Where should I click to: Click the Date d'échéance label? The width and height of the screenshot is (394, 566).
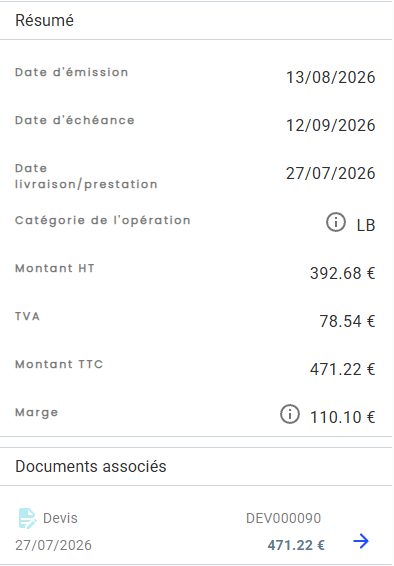point(75,120)
